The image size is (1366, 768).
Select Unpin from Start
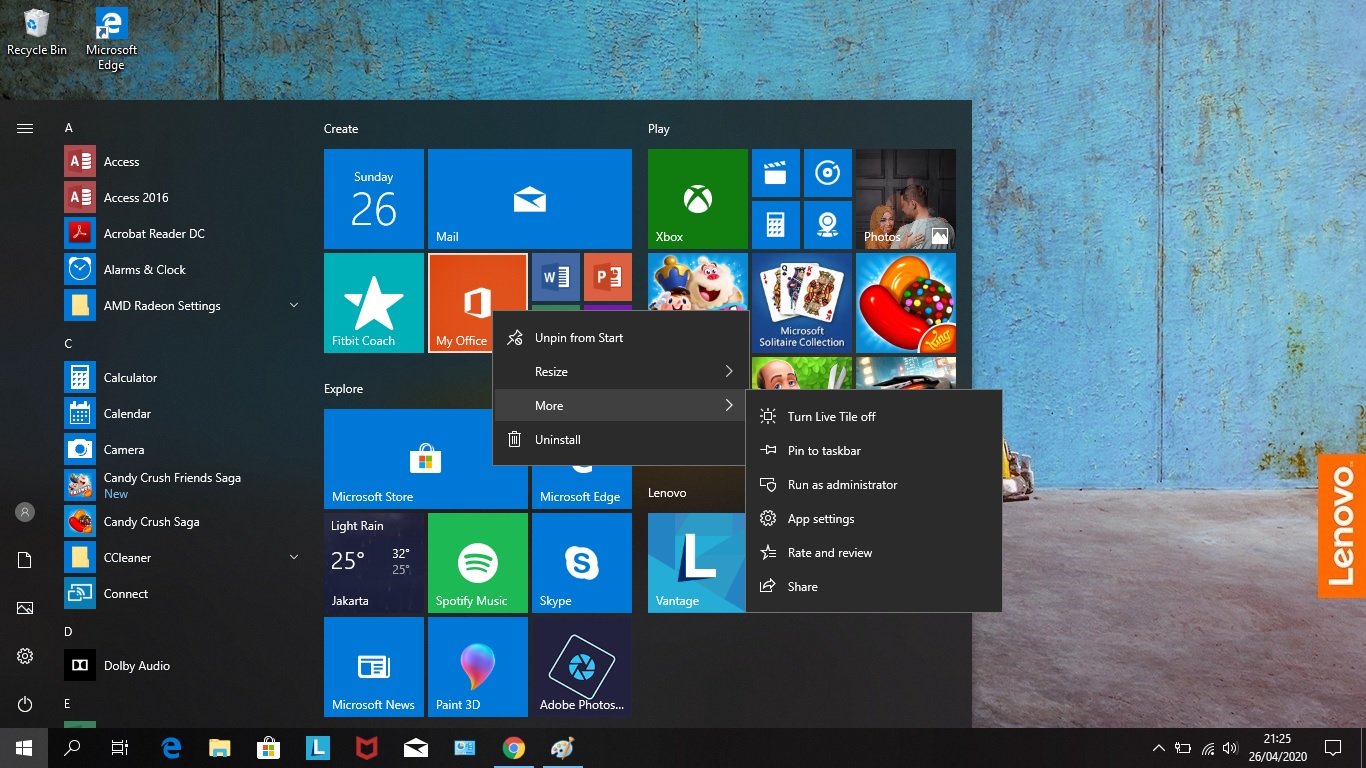620,337
